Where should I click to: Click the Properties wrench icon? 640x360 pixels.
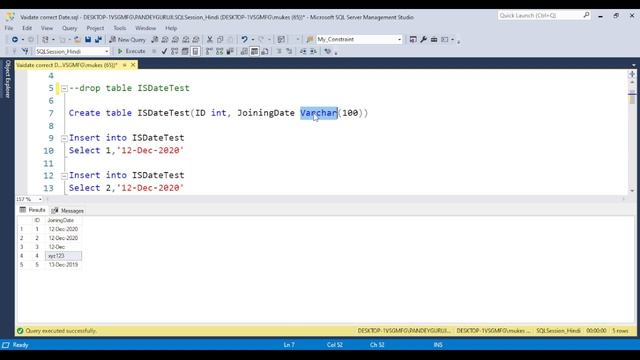423,40
